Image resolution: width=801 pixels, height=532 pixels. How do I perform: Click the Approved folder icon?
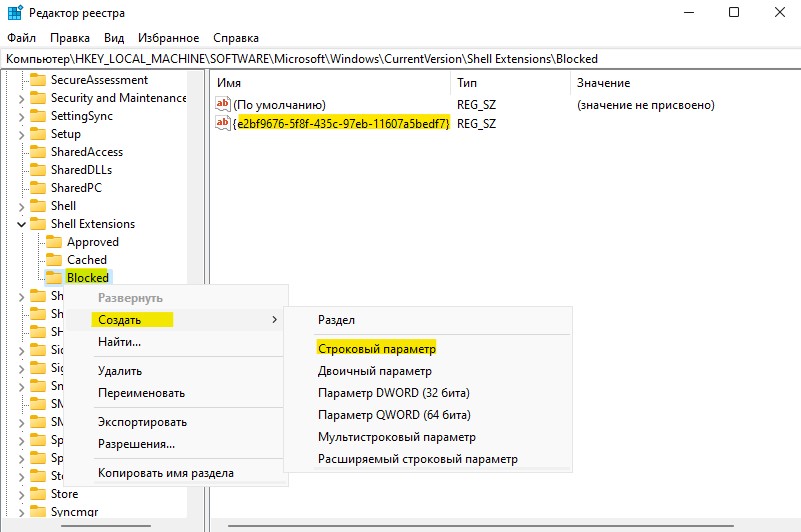[x=54, y=242]
